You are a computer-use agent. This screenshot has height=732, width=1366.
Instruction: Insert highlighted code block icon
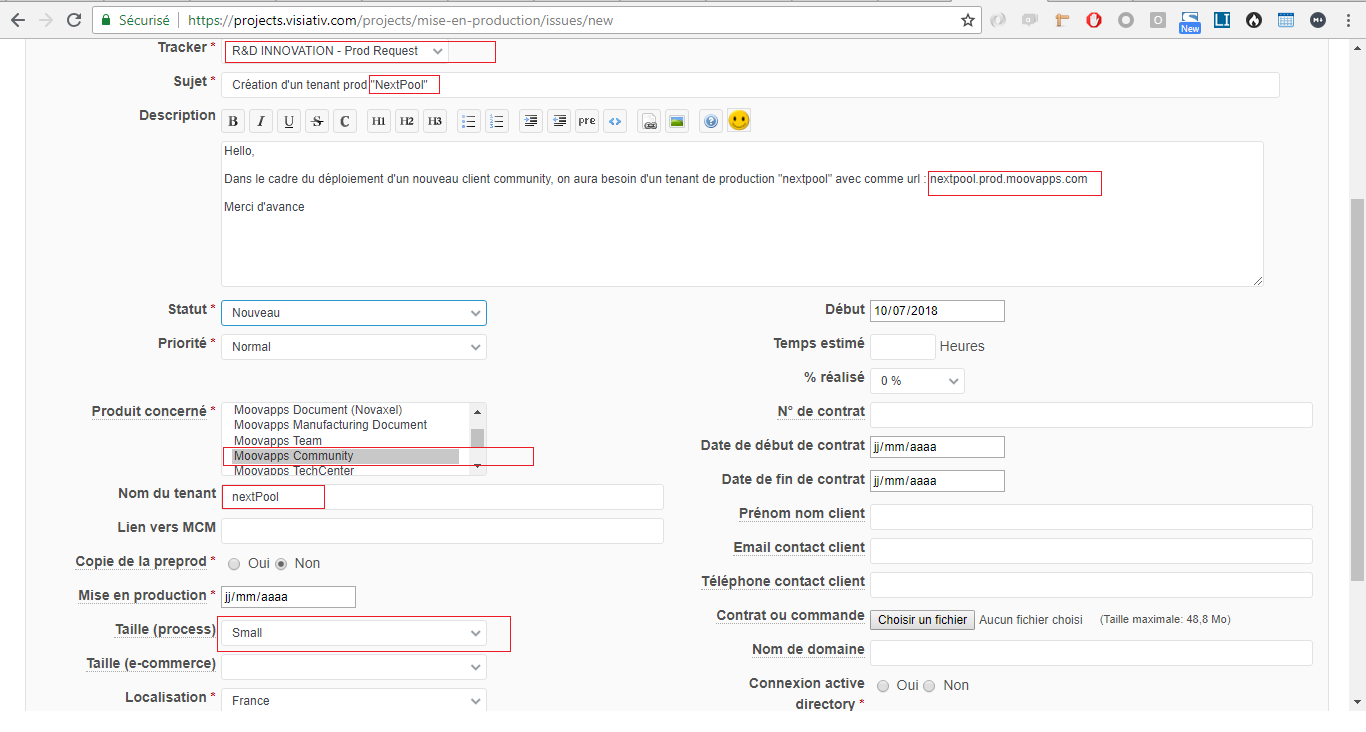(x=615, y=122)
